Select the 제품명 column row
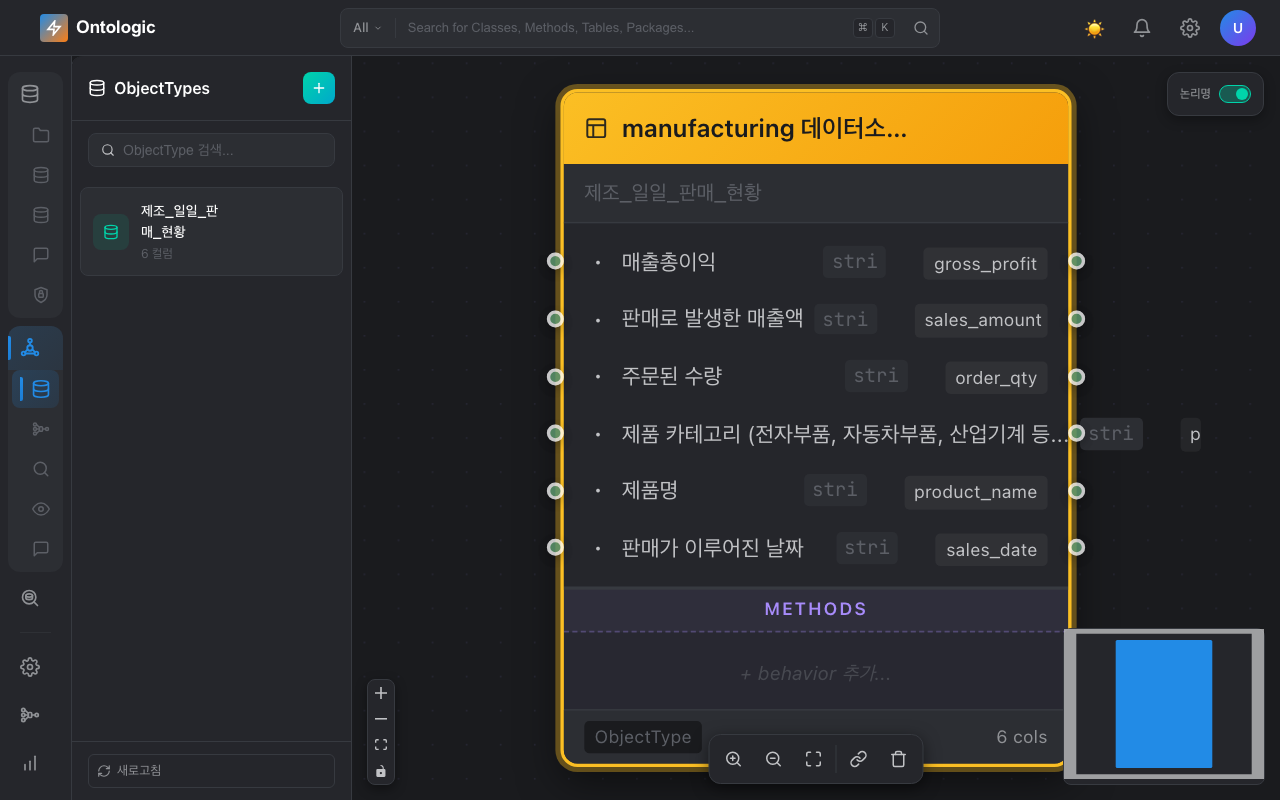Viewport: 1280px width, 800px height. (816, 490)
